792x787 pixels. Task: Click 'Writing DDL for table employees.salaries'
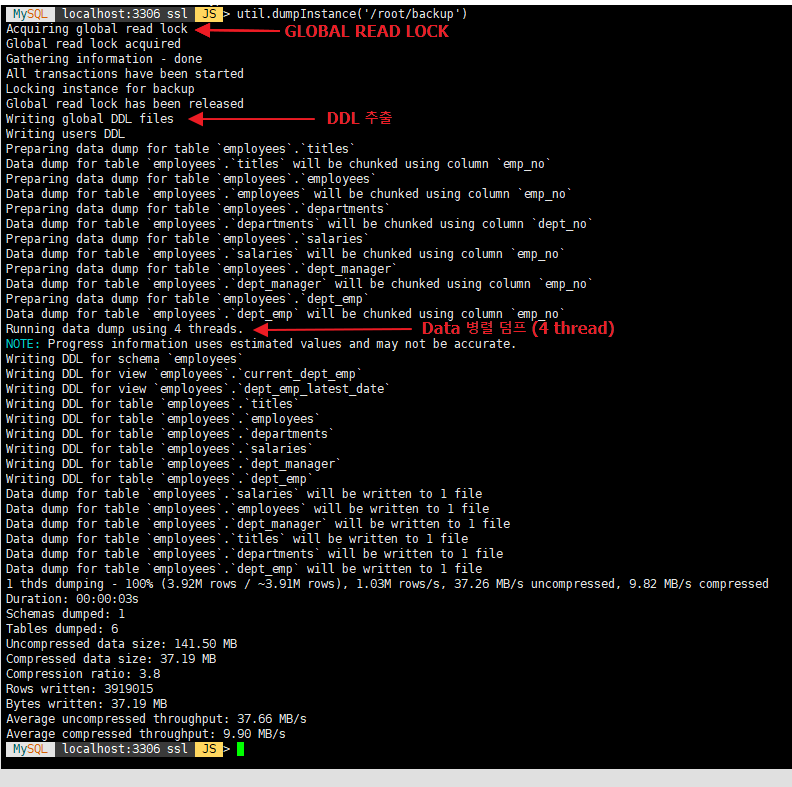pyautogui.click(x=160, y=449)
